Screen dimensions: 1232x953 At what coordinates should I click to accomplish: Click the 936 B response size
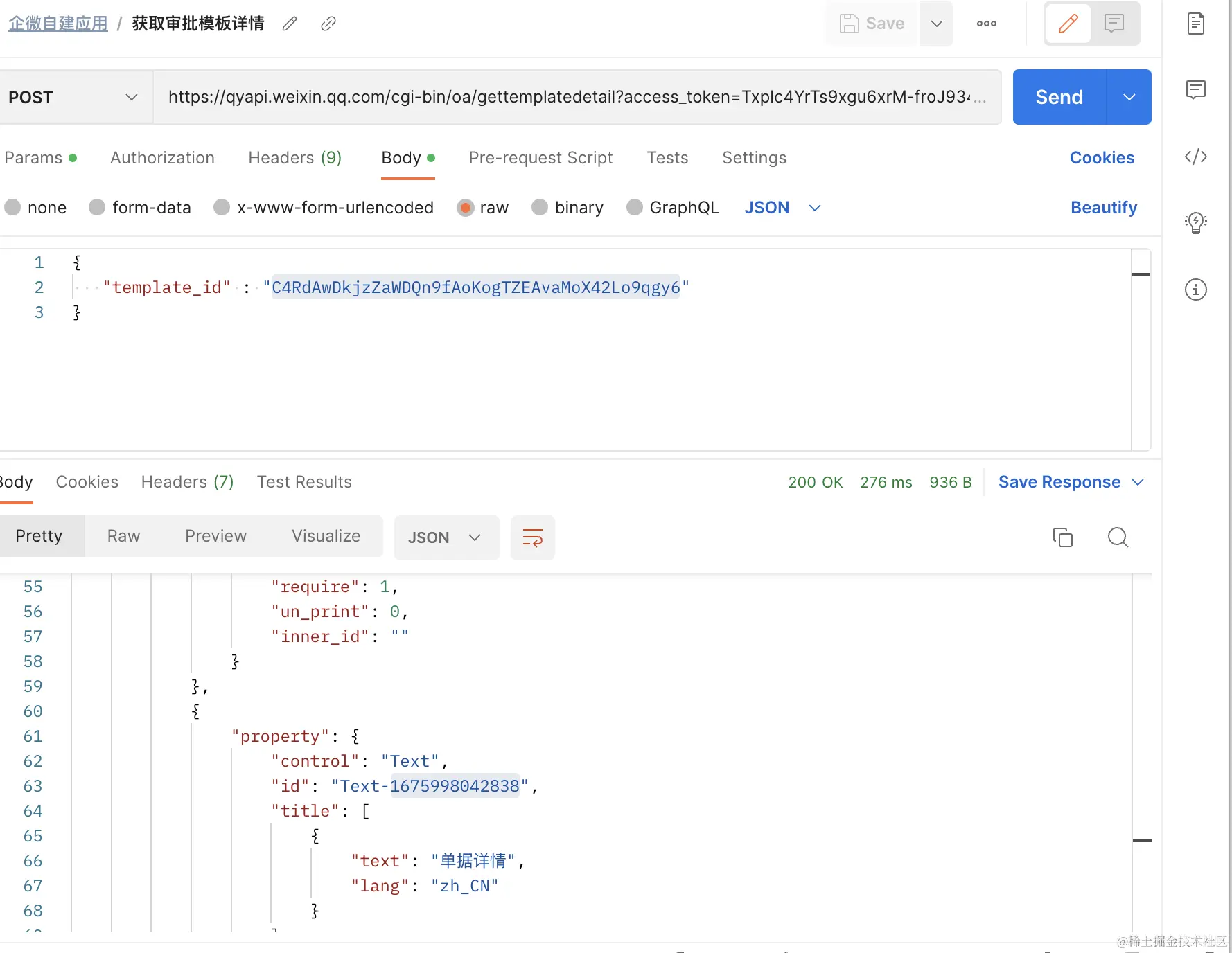click(951, 482)
